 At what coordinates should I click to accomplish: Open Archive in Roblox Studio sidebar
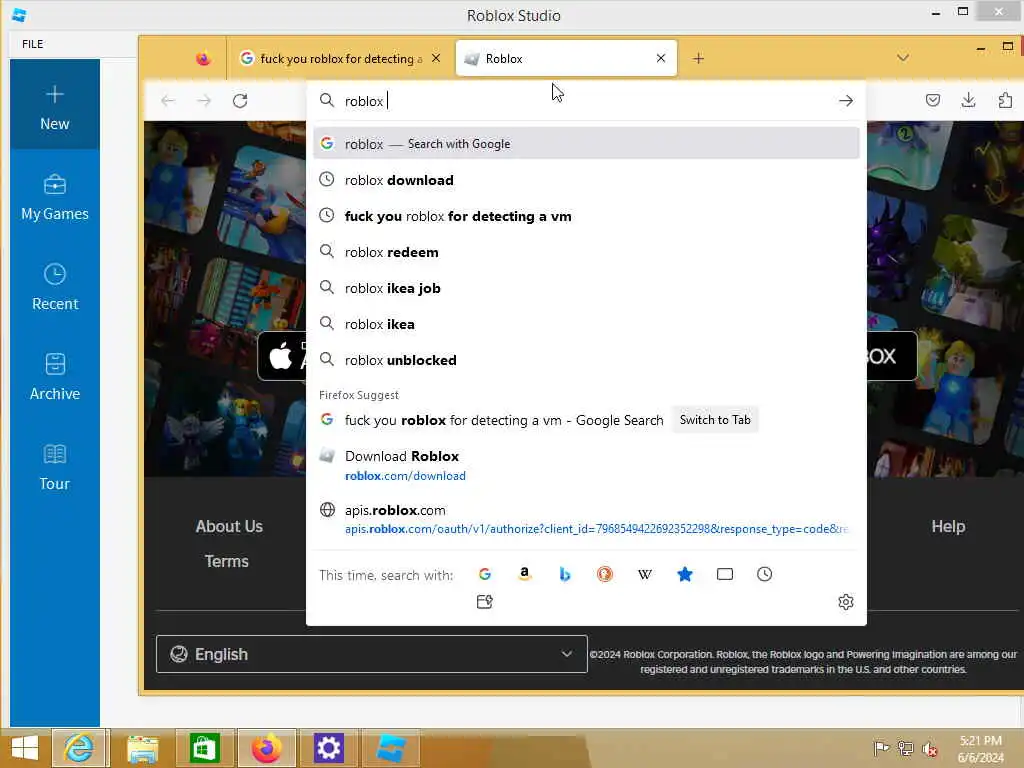coord(55,377)
